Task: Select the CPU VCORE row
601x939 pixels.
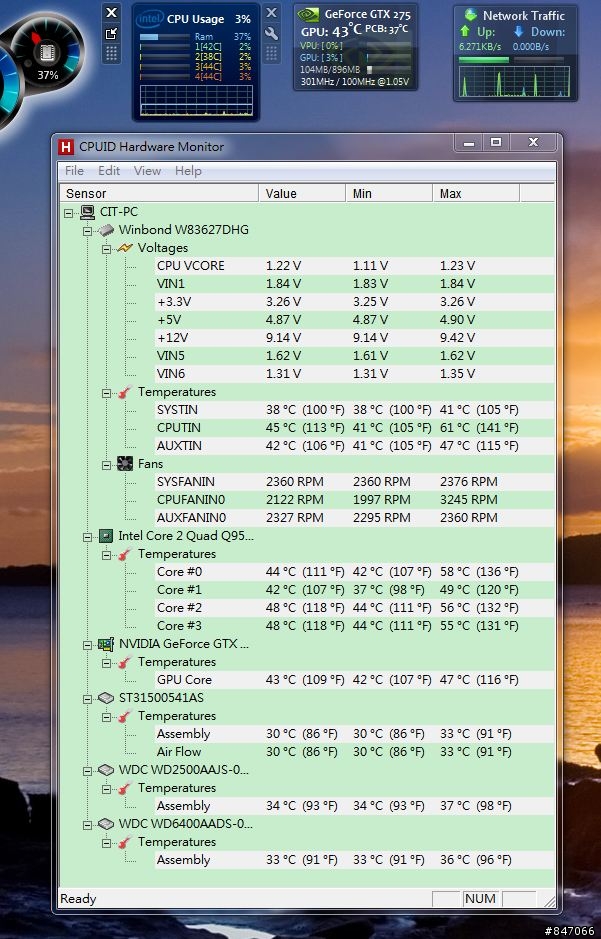Action: click(354, 266)
